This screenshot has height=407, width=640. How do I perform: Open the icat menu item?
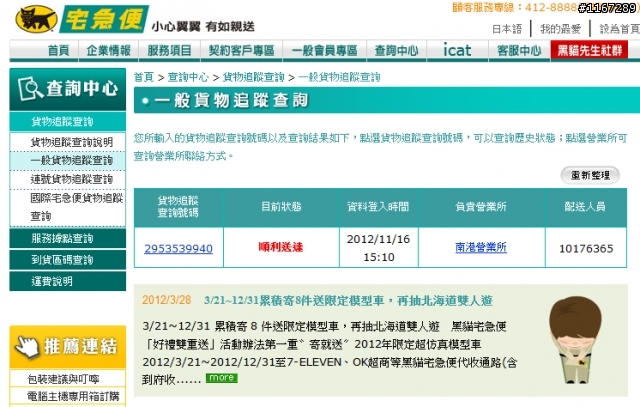coord(457,51)
